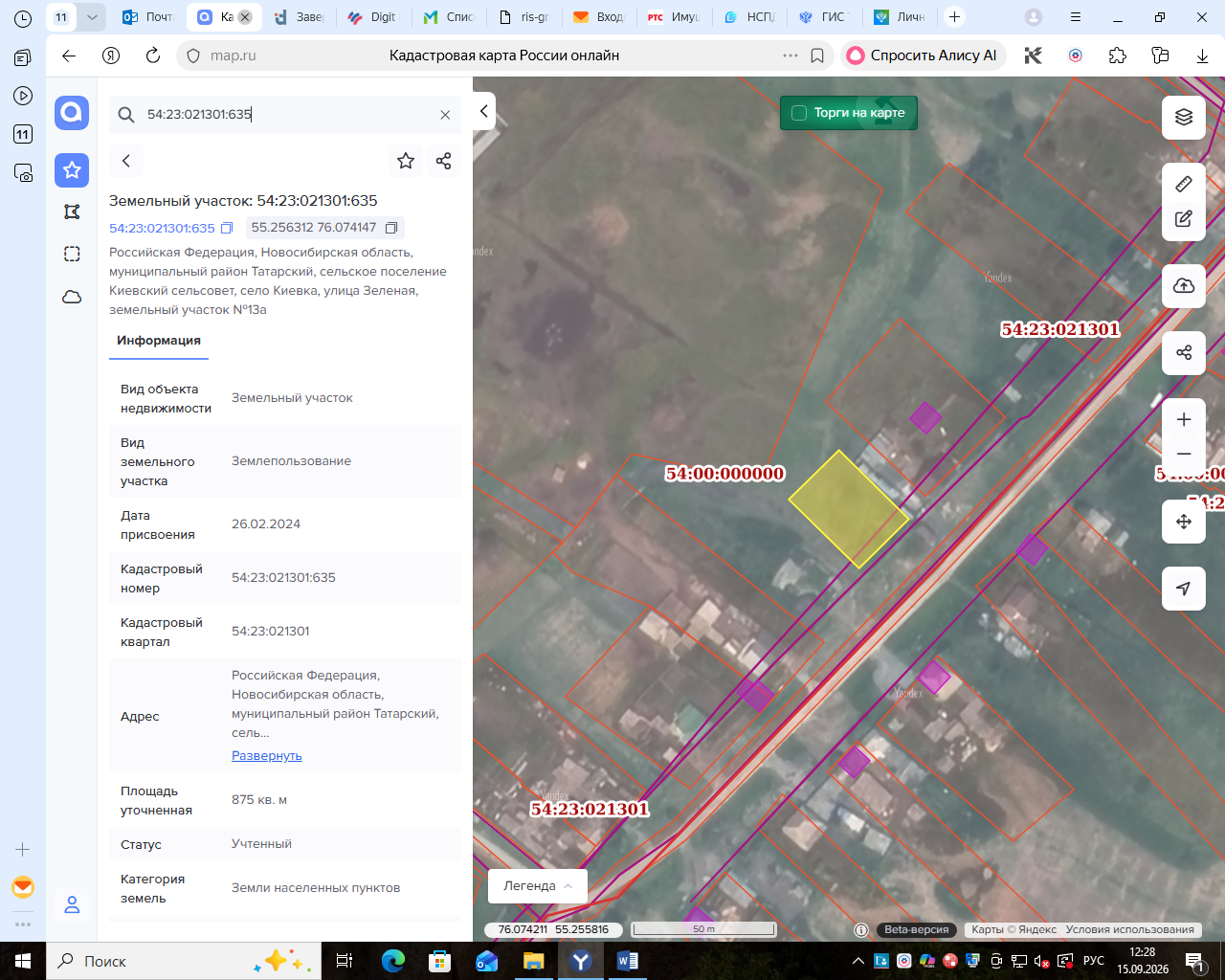Image resolution: width=1225 pixels, height=980 pixels.
Task: Activate the map pan/move tool
Action: pos(1184,522)
